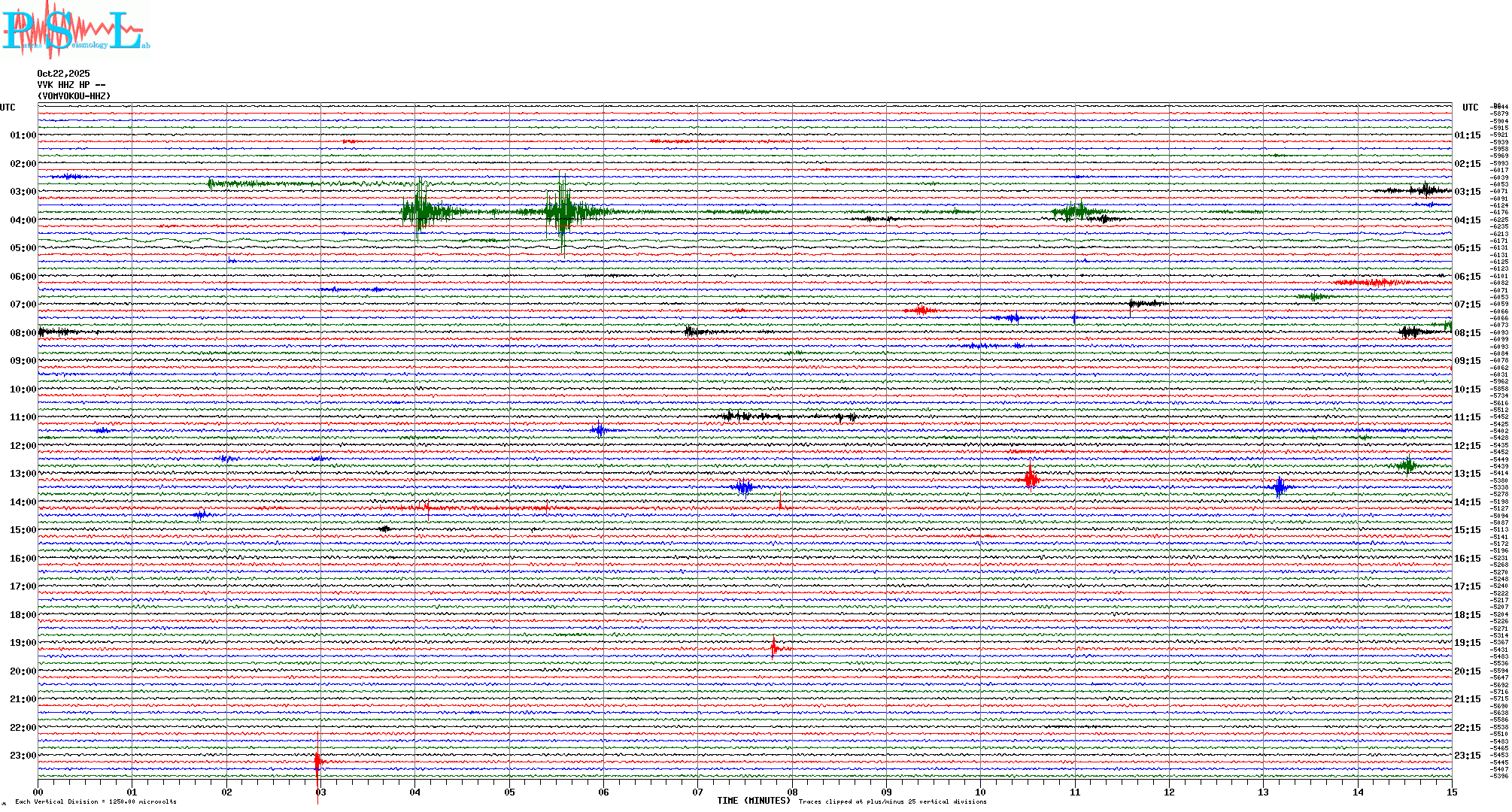
Task: Select the VVK HHZ HP station text
Action: tap(71, 85)
